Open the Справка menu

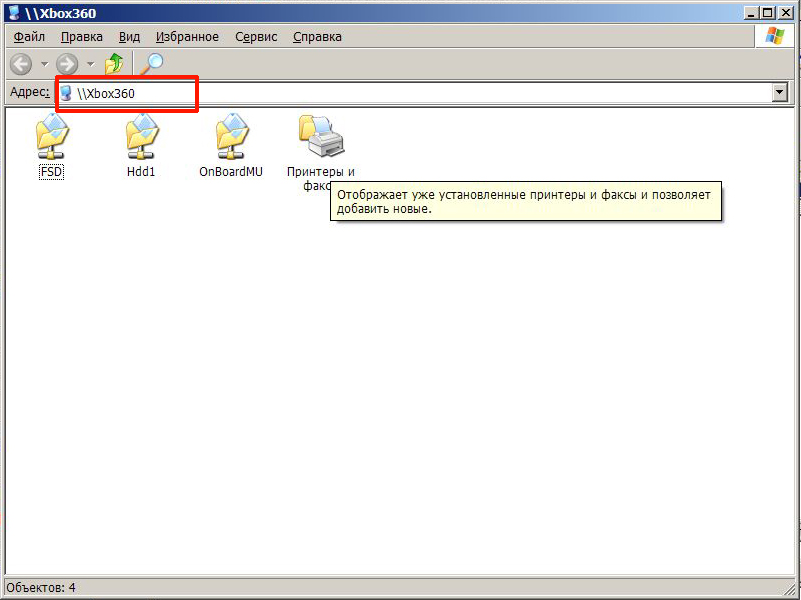tap(317, 37)
